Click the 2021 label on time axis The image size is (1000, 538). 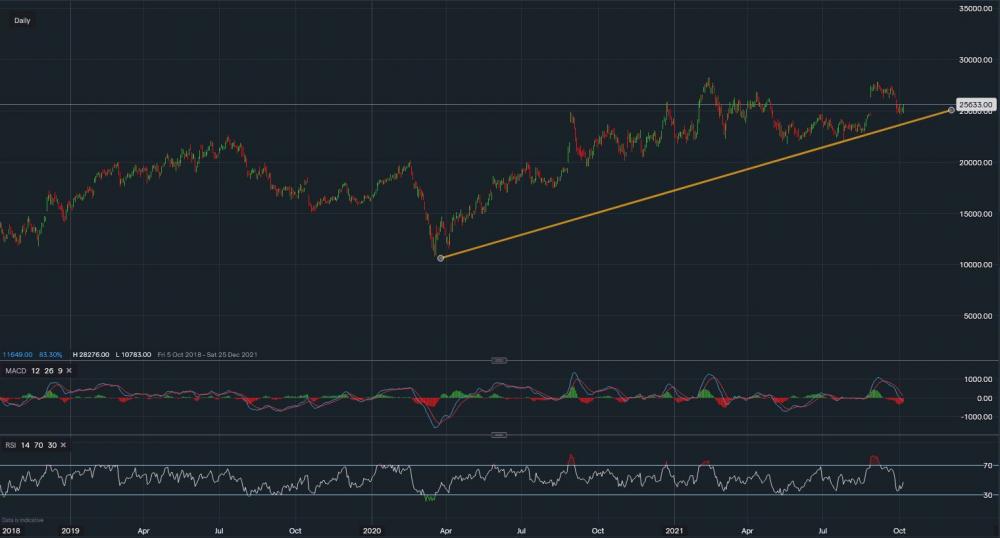675,529
